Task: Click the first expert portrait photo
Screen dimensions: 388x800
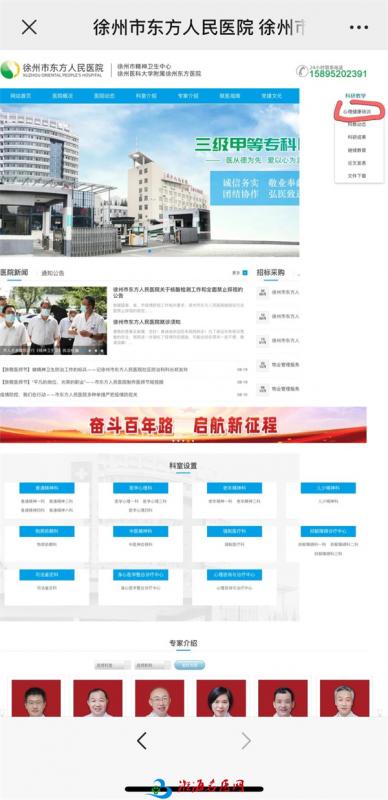Action: coord(36,698)
